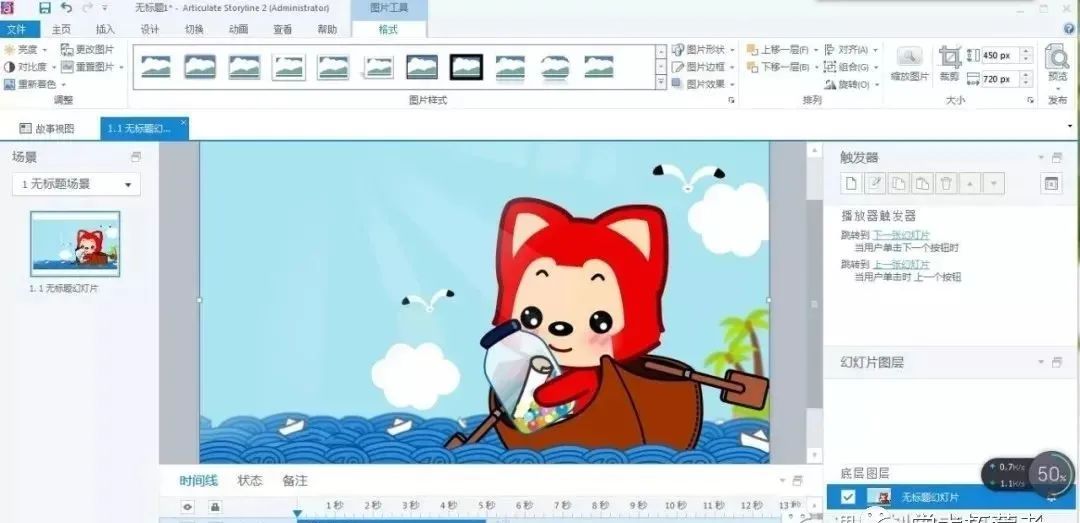Click the height field stepper arrows
The width and height of the screenshot is (1080, 523).
pyautogui.click(x=1026, y=55)
